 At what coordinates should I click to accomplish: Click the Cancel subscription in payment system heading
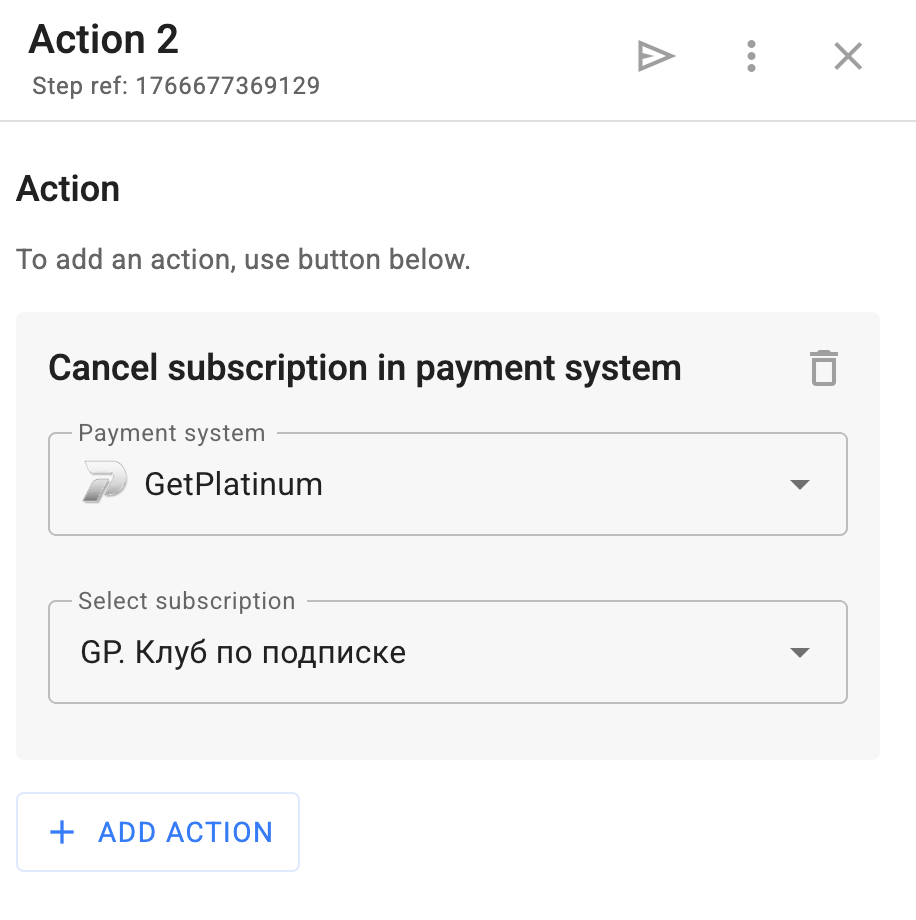(x=365, y=368)
